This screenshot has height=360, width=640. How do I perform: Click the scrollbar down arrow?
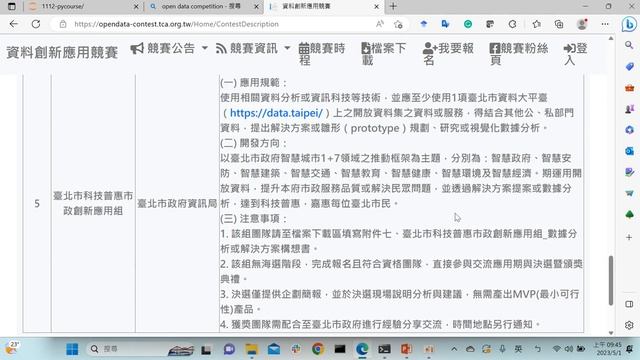(x=611, y=333)
